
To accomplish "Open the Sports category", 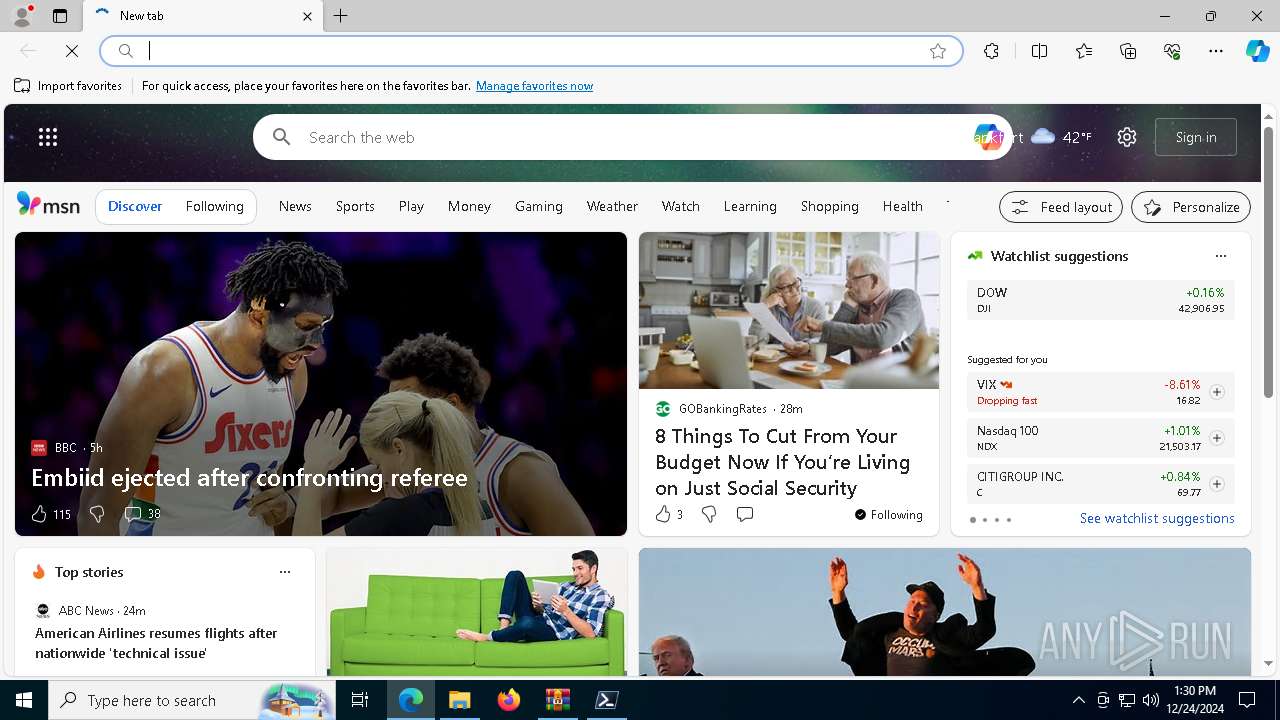I will (x=355, y=206).
